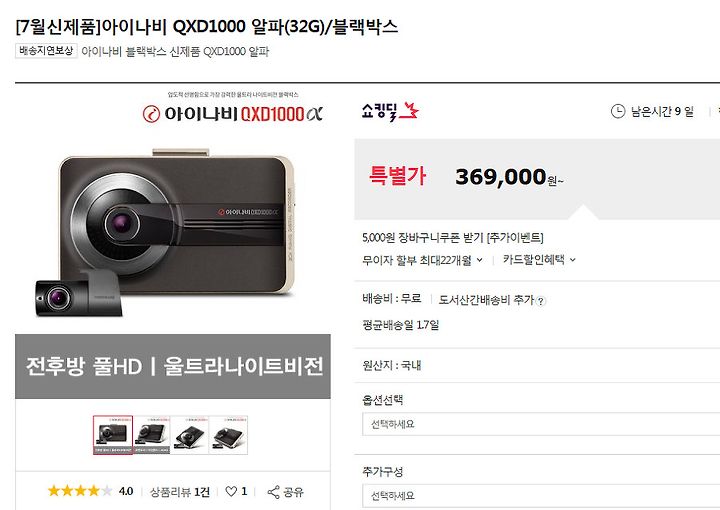
Task: Click the heart like icon
Action: pos(231,492)
